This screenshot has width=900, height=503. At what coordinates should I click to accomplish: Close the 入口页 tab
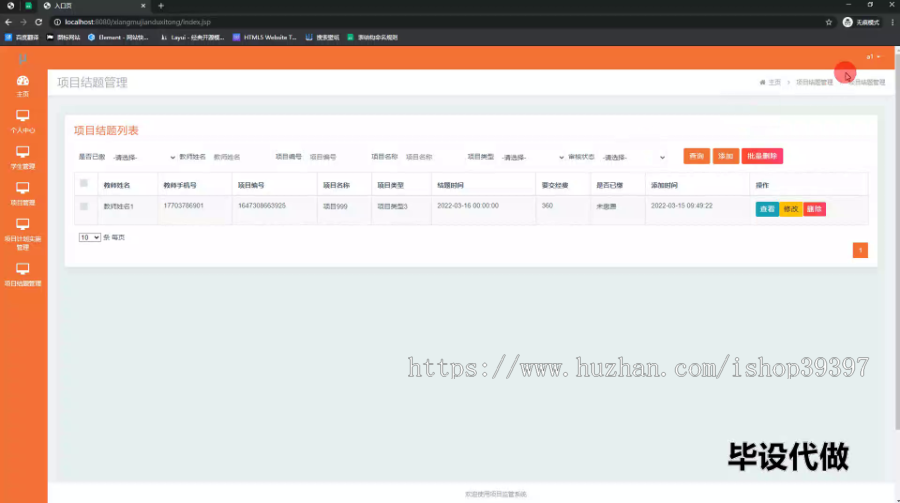point(143,6)
